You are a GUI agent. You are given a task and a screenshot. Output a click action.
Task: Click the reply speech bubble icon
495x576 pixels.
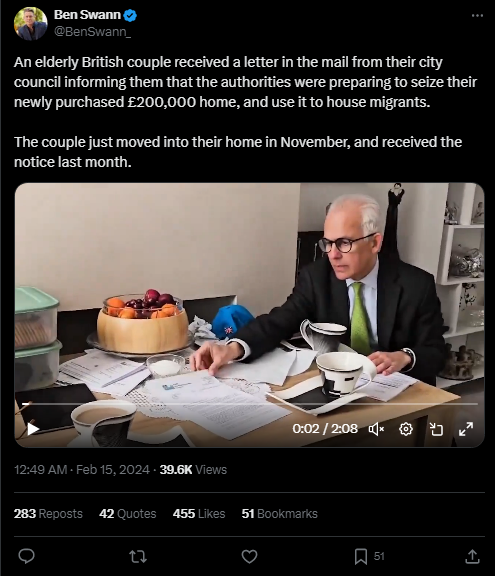coord(26,556)
